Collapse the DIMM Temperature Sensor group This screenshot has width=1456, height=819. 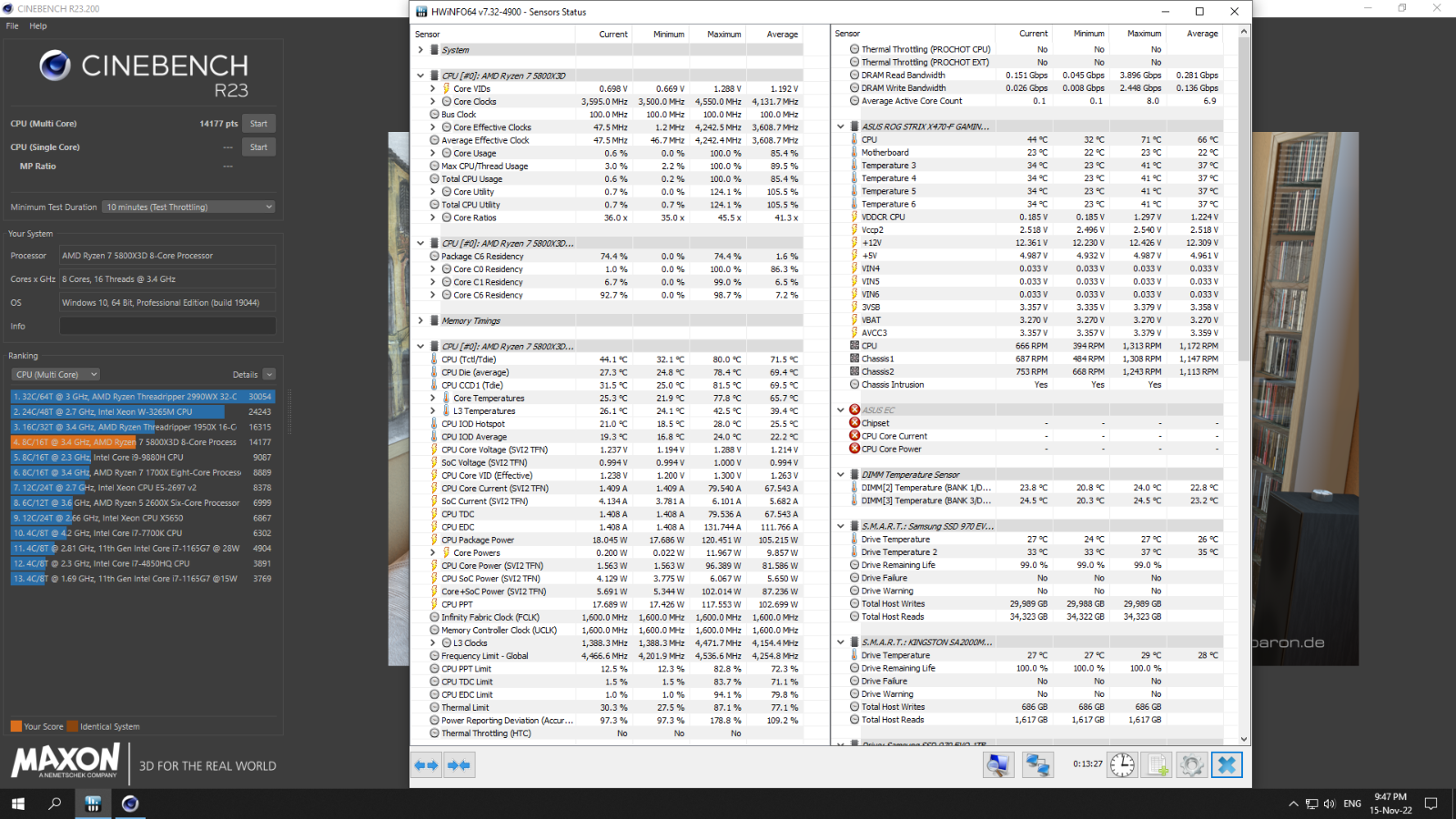click(841, 474)
